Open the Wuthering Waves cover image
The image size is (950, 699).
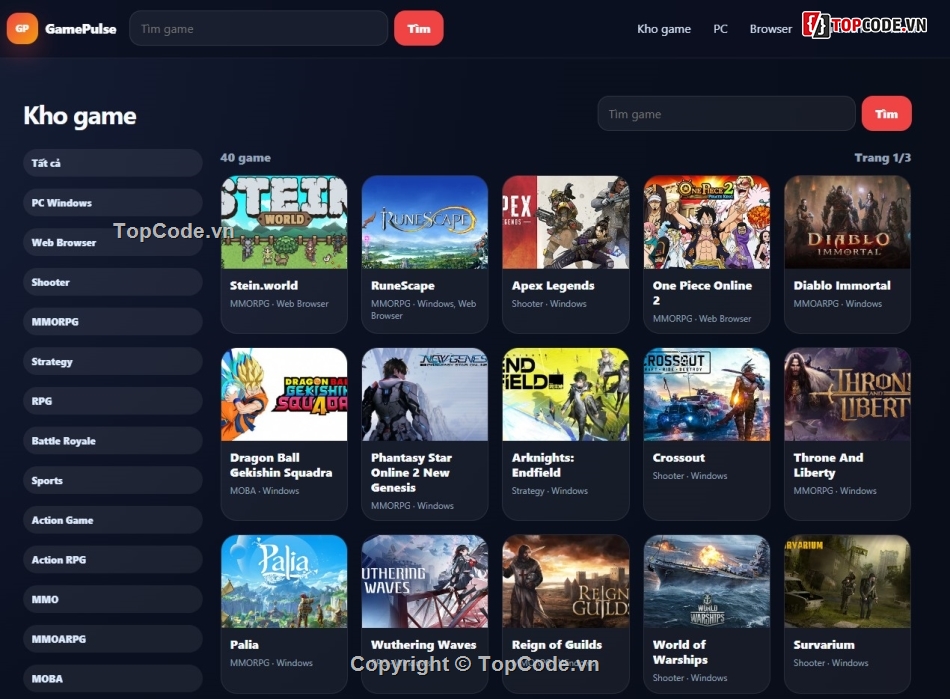tap(425, 581)
